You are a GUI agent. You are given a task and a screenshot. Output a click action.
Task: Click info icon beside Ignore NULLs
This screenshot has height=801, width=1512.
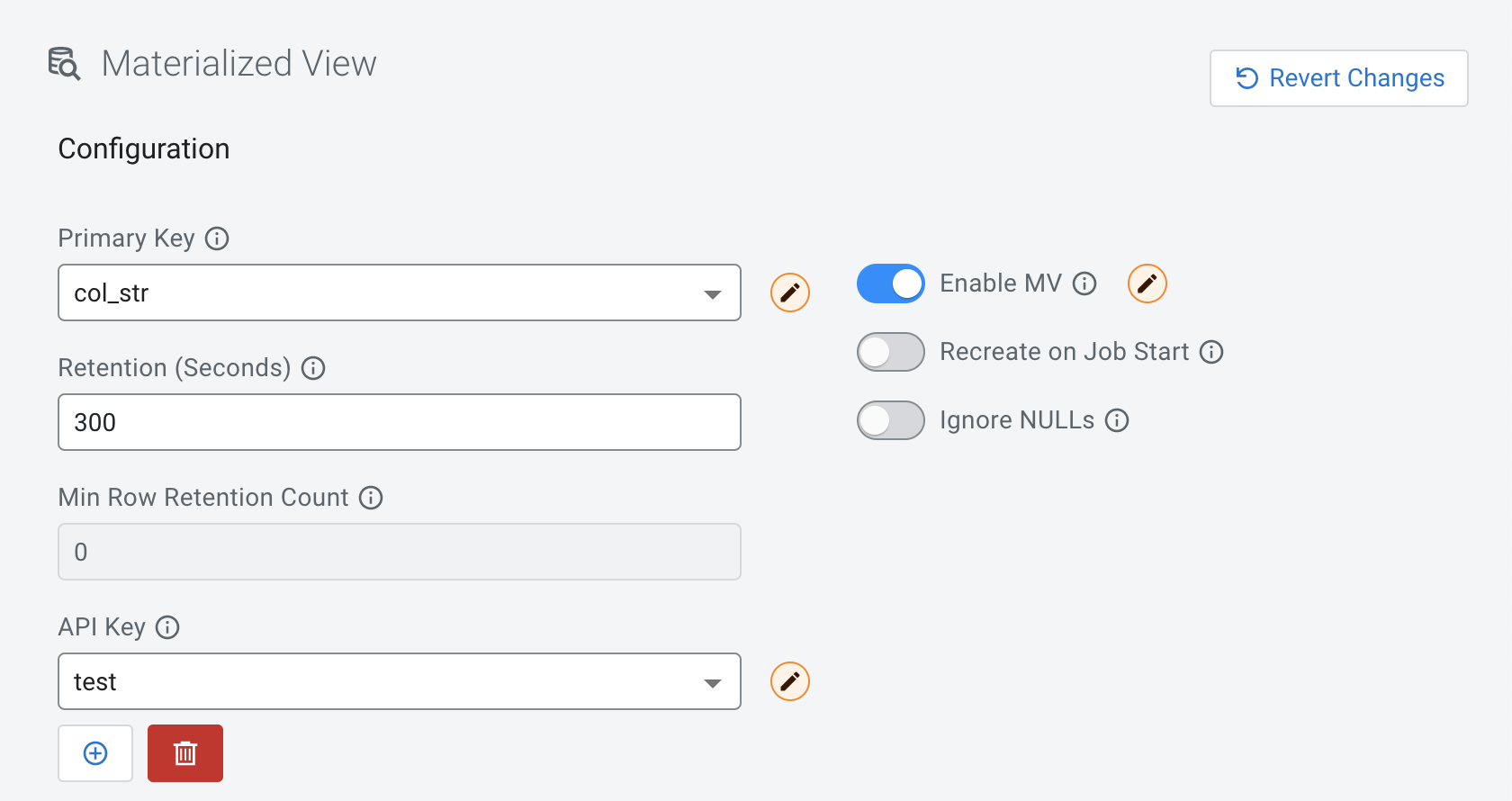tap(1117, 420)
